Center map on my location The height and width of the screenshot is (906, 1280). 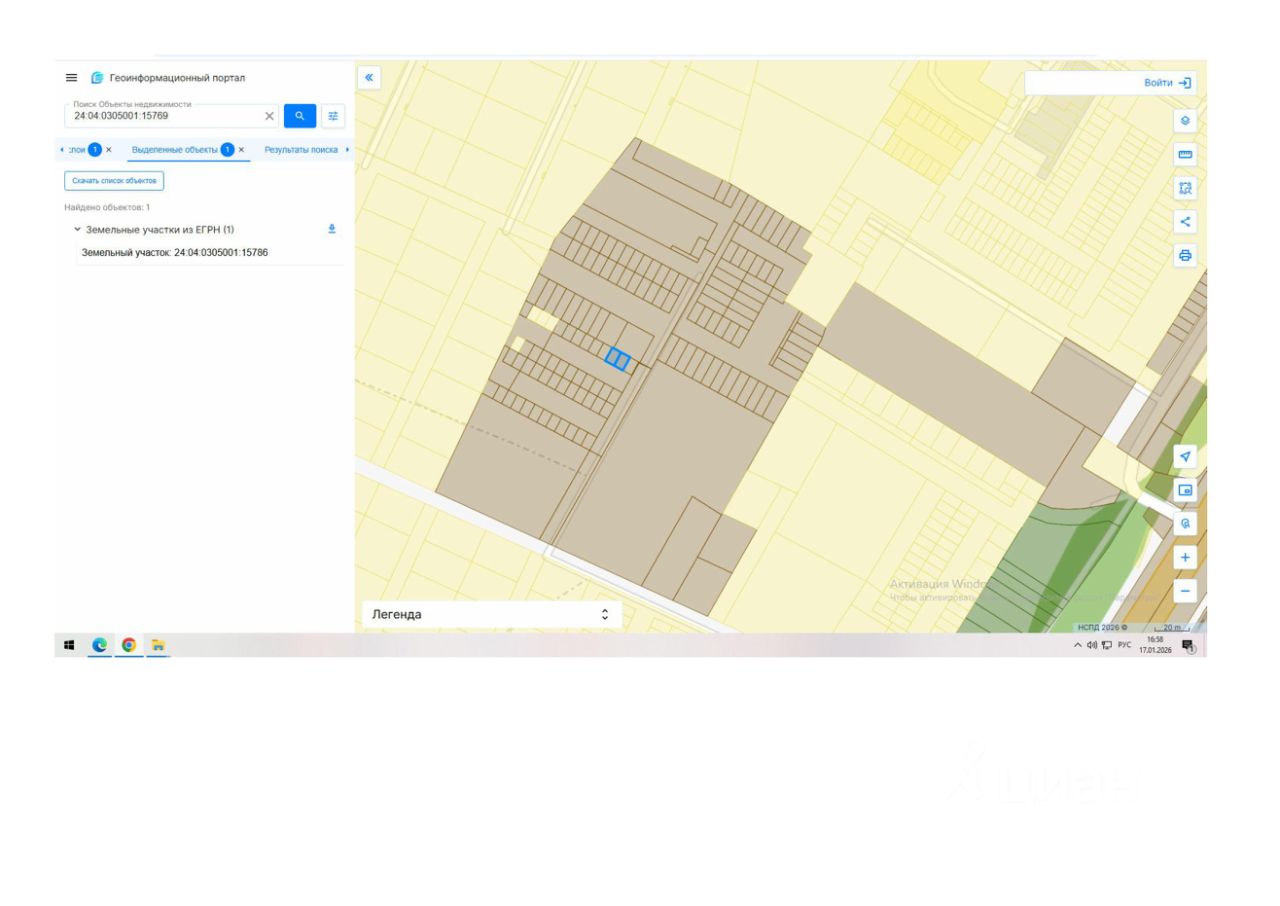[x=1185, y=456]
